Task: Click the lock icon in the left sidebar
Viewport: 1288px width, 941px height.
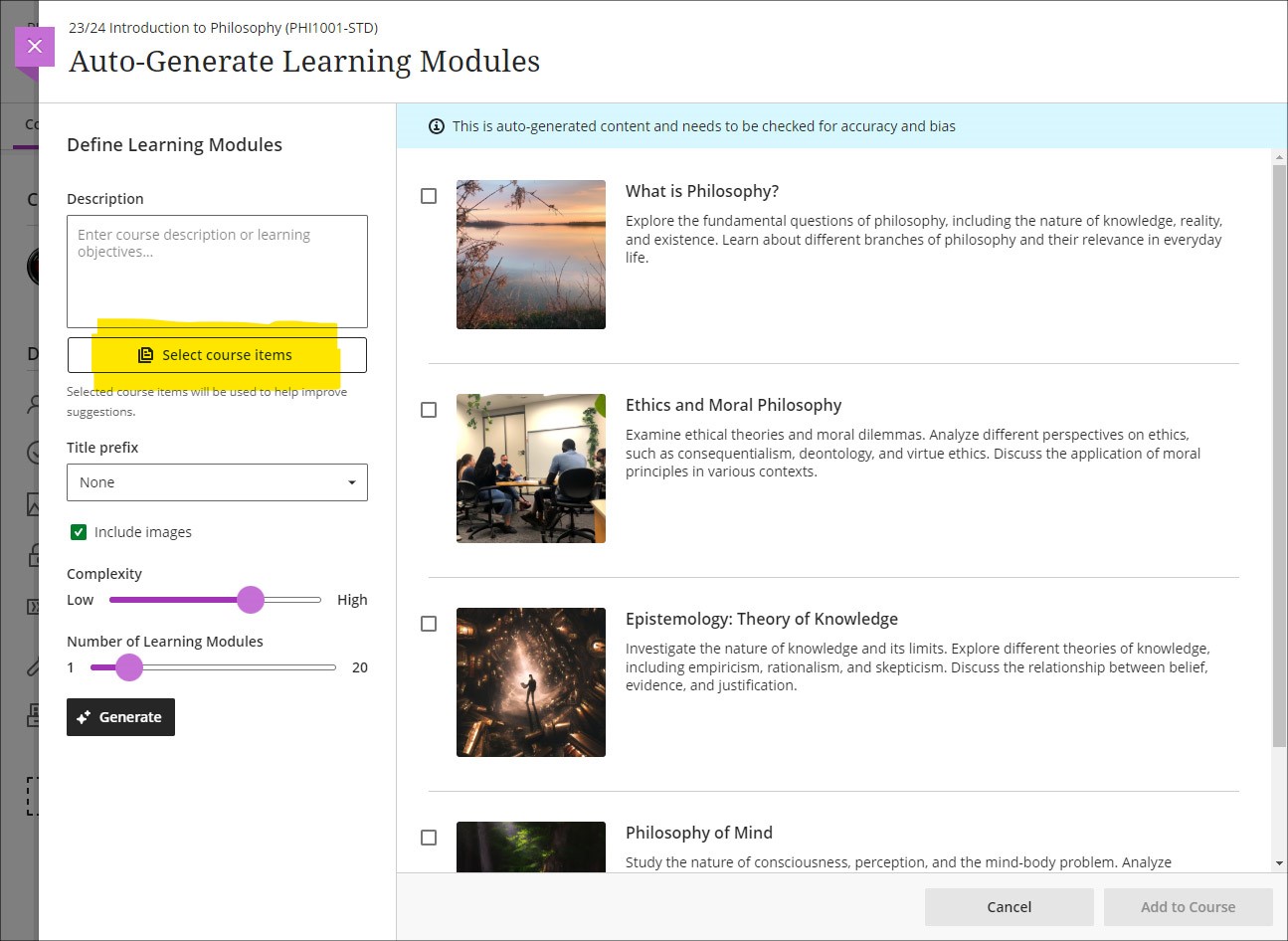Action: (35, 554)
